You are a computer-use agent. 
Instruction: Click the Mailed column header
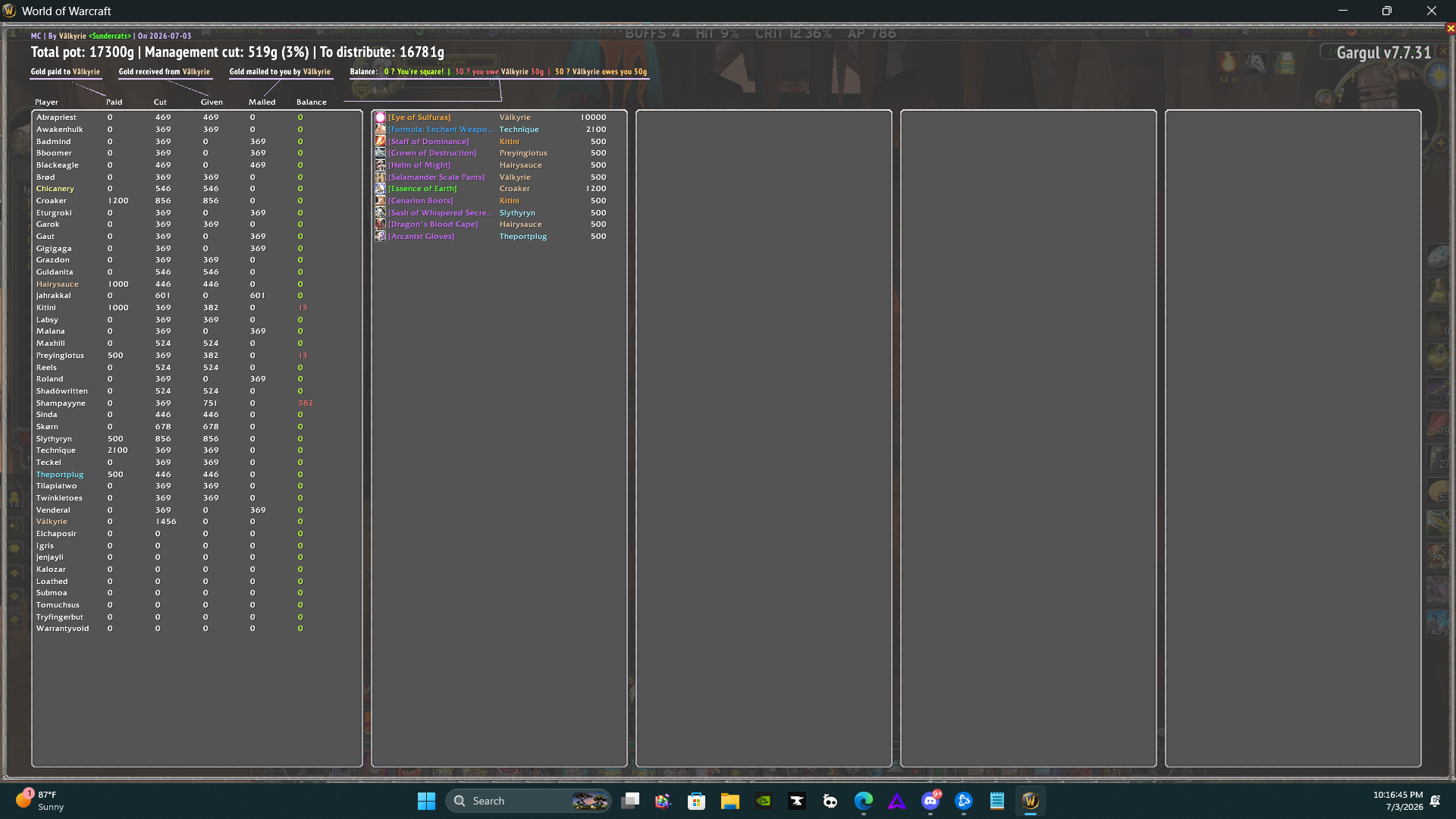click(x=262, y=102)
